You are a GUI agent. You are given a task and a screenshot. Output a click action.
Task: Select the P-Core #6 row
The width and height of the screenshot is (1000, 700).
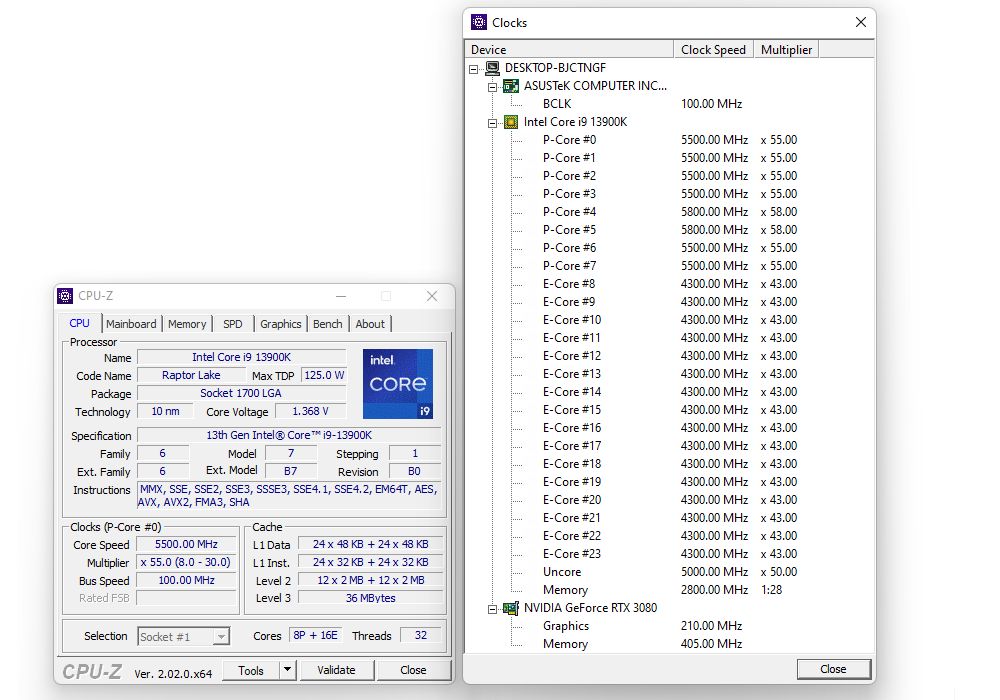tap(670, 248)
